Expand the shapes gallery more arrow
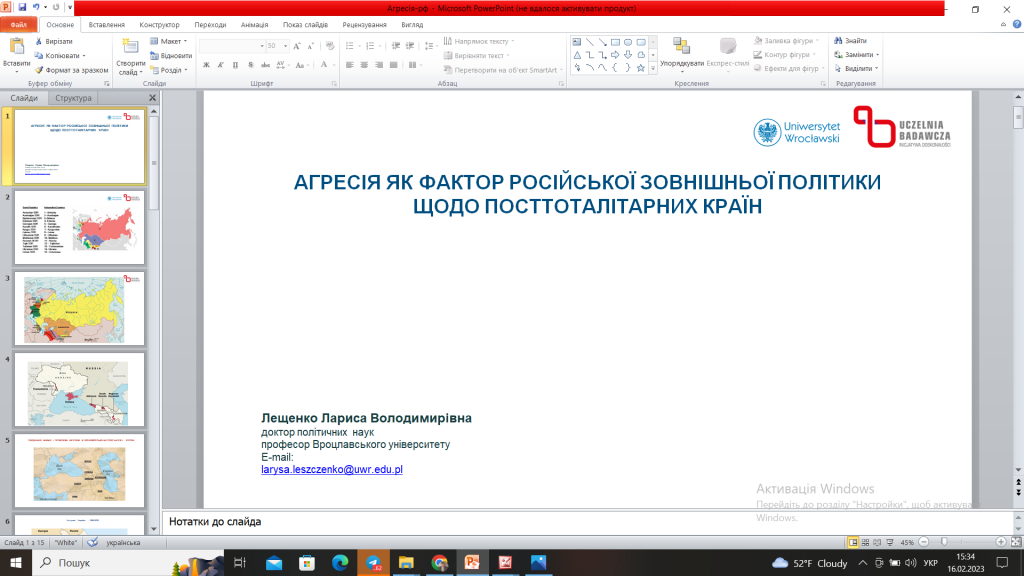1024x576 pixels. [653, 69]
